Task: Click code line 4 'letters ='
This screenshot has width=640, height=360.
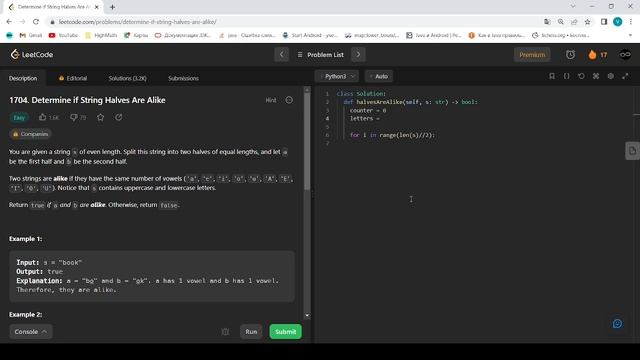Action: (364, 118)
